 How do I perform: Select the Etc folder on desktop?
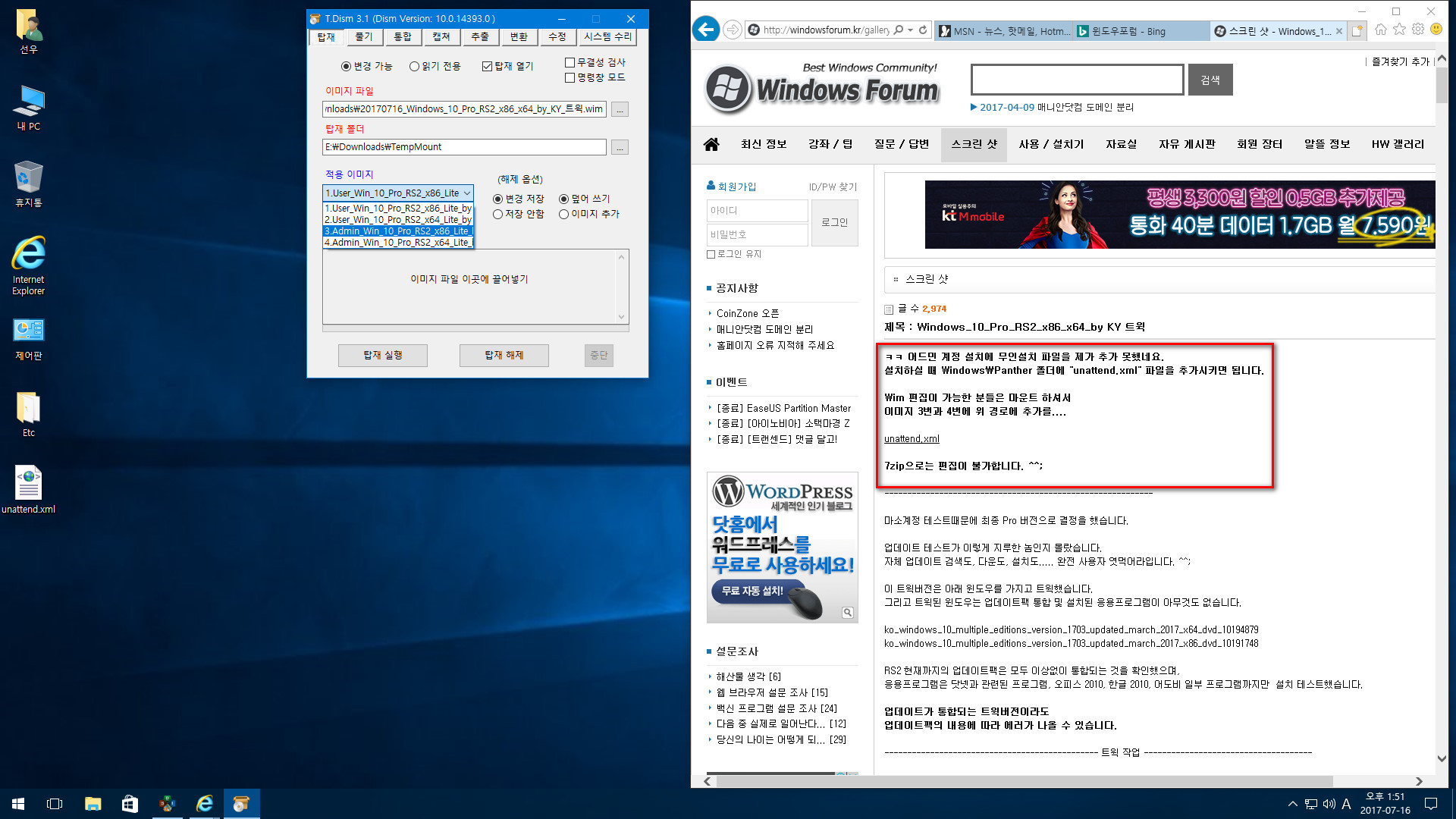(29, 414)
